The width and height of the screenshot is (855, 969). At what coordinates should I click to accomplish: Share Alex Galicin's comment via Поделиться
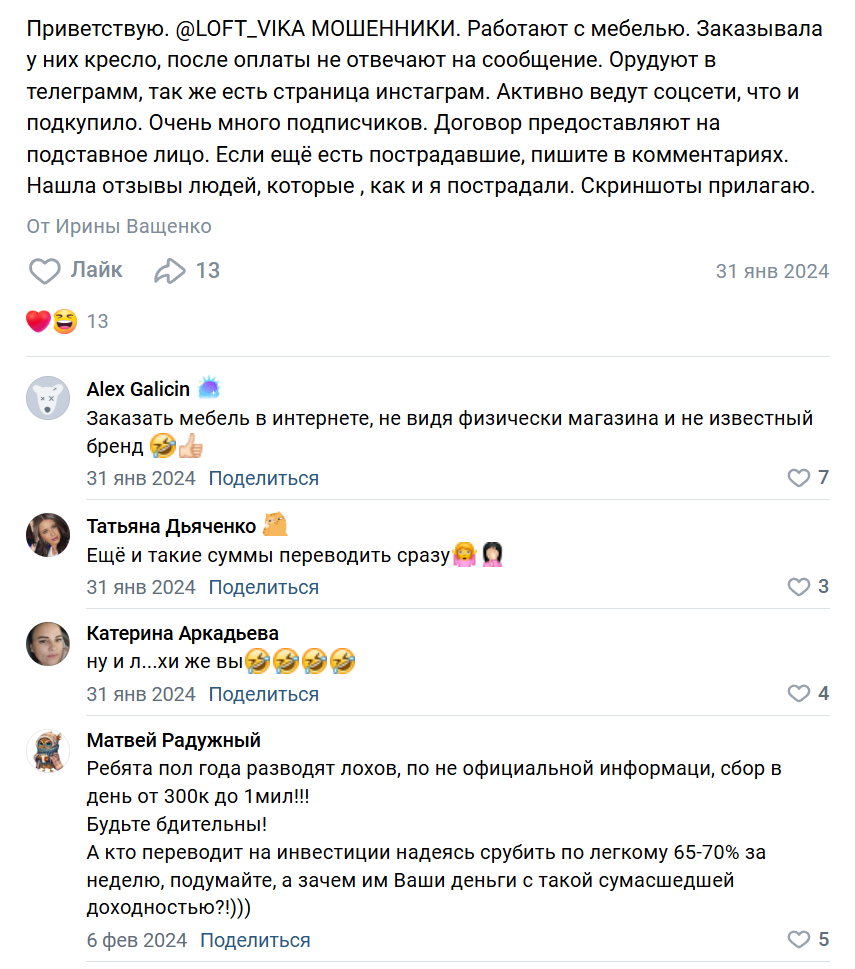[x=264, y=478]
